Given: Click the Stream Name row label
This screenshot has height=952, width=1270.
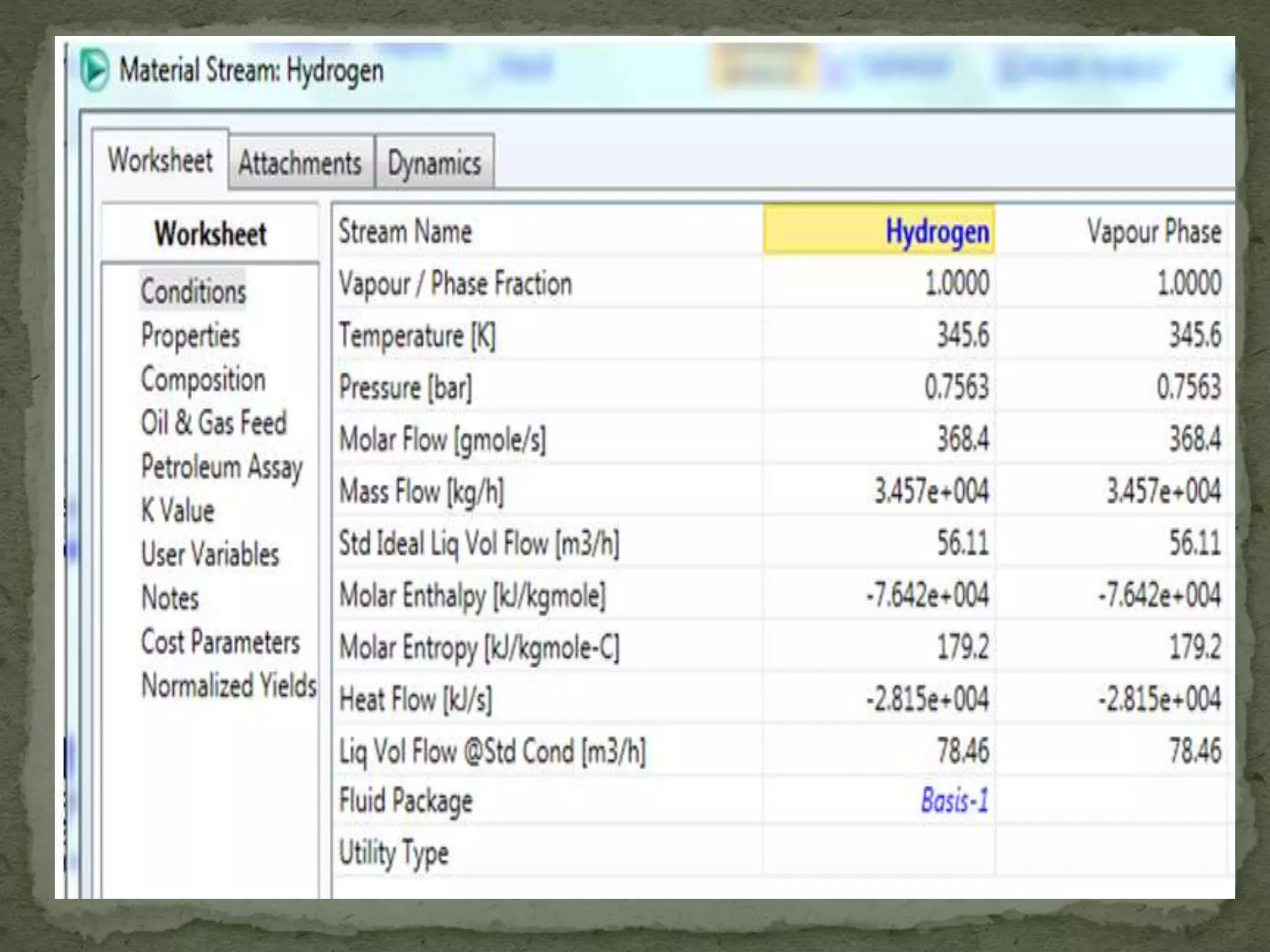Looking at the screenshot, I should (406, 231).
